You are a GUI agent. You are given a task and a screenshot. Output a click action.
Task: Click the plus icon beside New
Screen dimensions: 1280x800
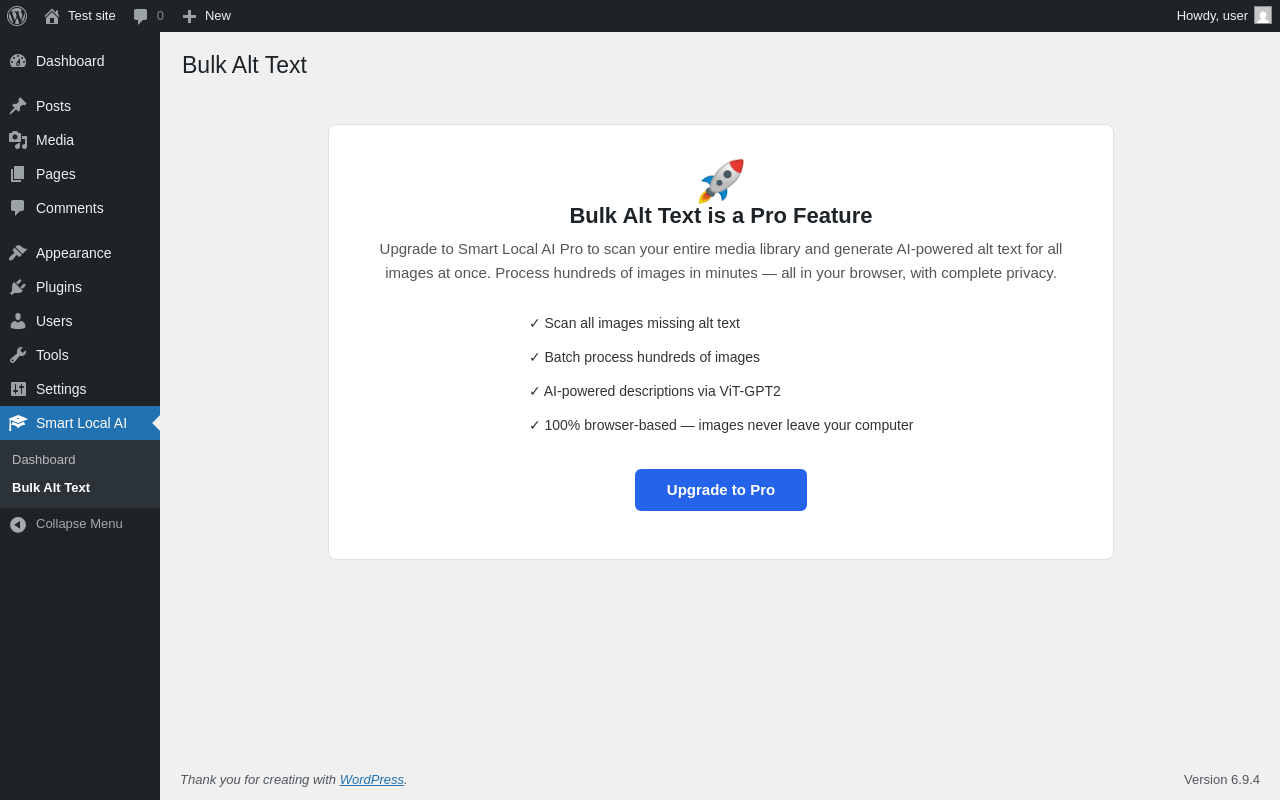coord(189,16)
